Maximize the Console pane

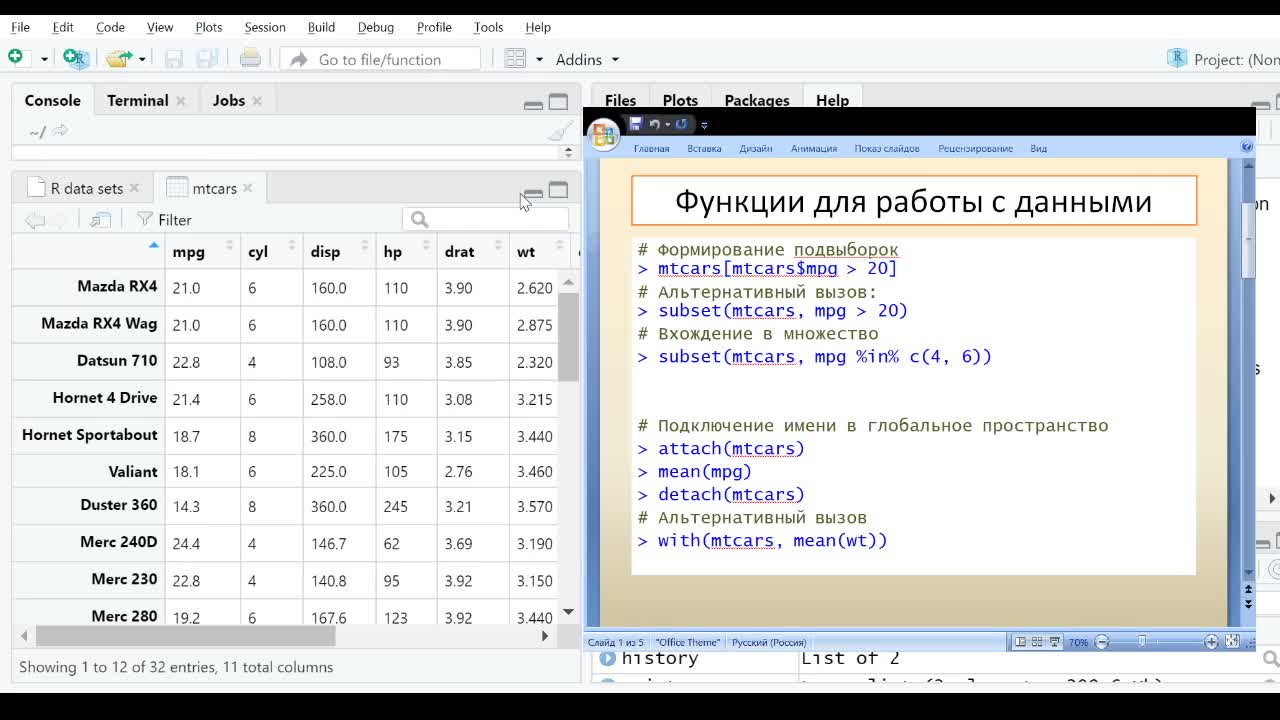pos(558,102)
